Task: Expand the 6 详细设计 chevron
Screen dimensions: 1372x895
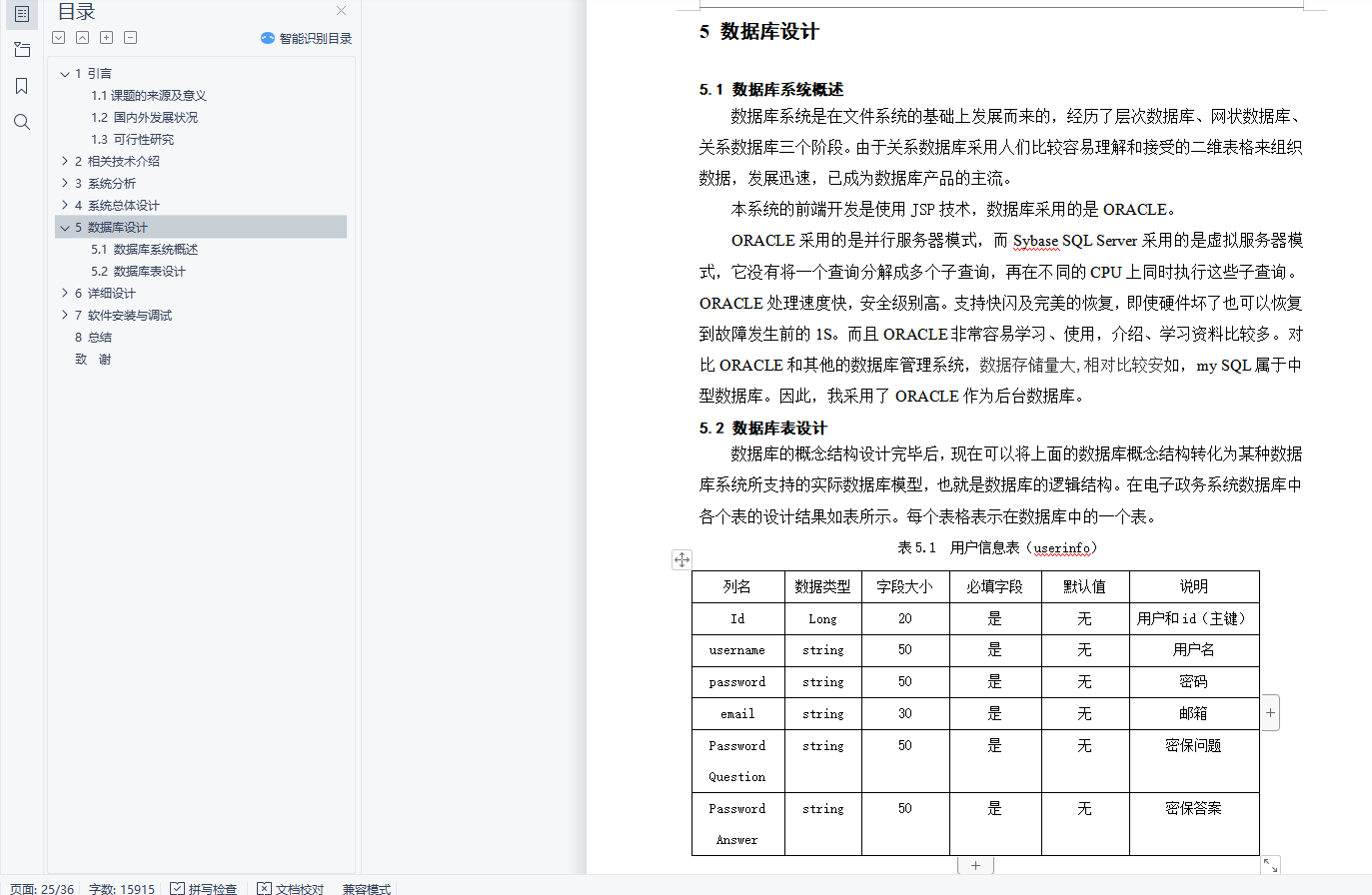Action: (x=65, y=293)
